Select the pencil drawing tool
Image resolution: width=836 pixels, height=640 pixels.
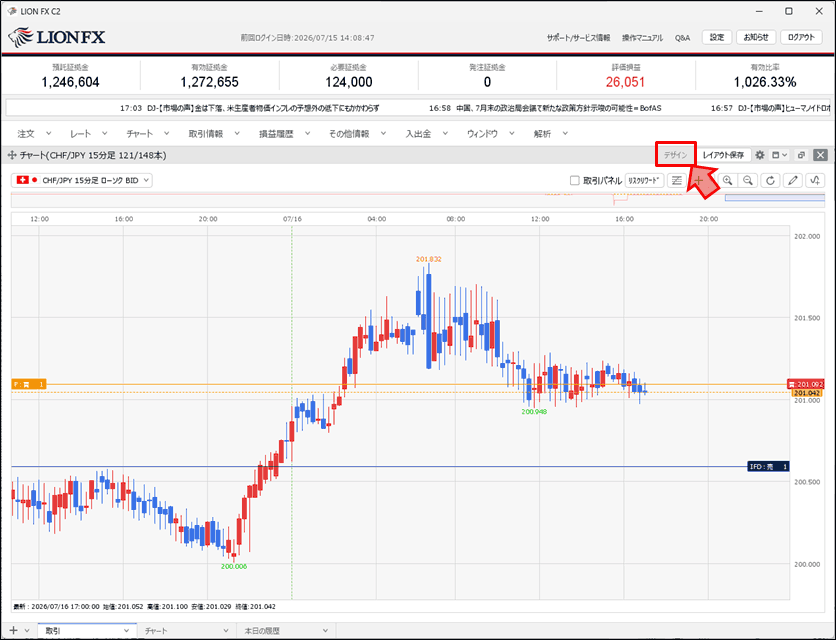[793, 180]
